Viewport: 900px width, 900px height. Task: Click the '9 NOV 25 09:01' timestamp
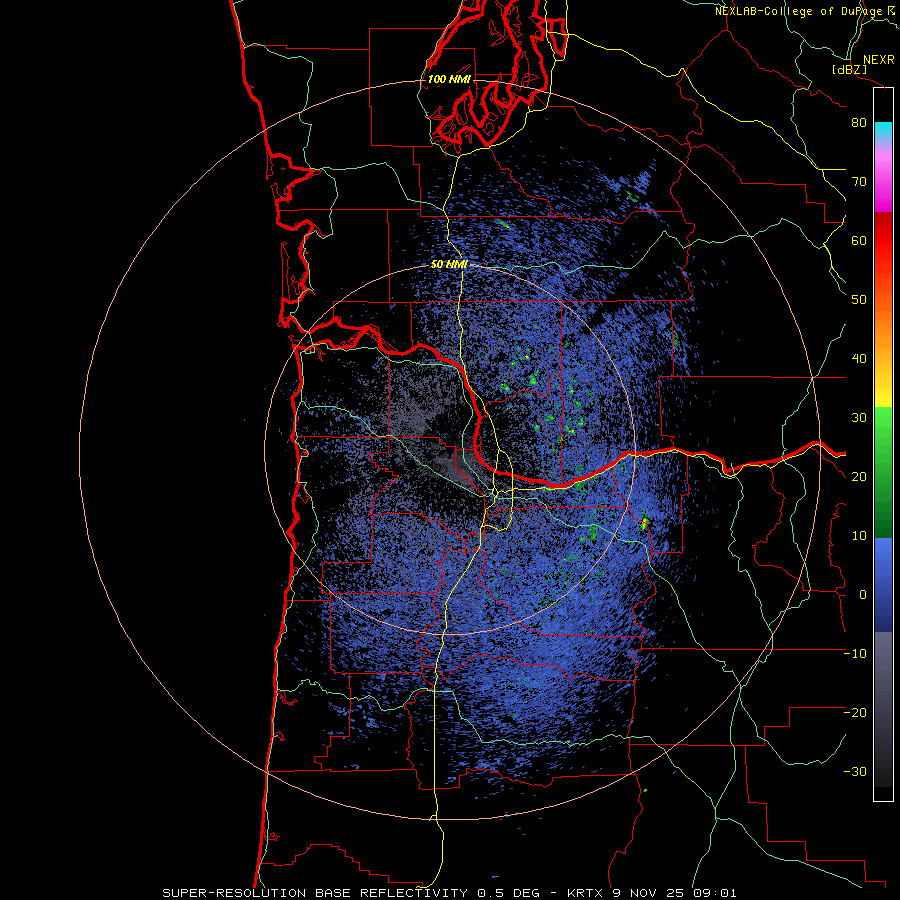click(x=675, y=893)
